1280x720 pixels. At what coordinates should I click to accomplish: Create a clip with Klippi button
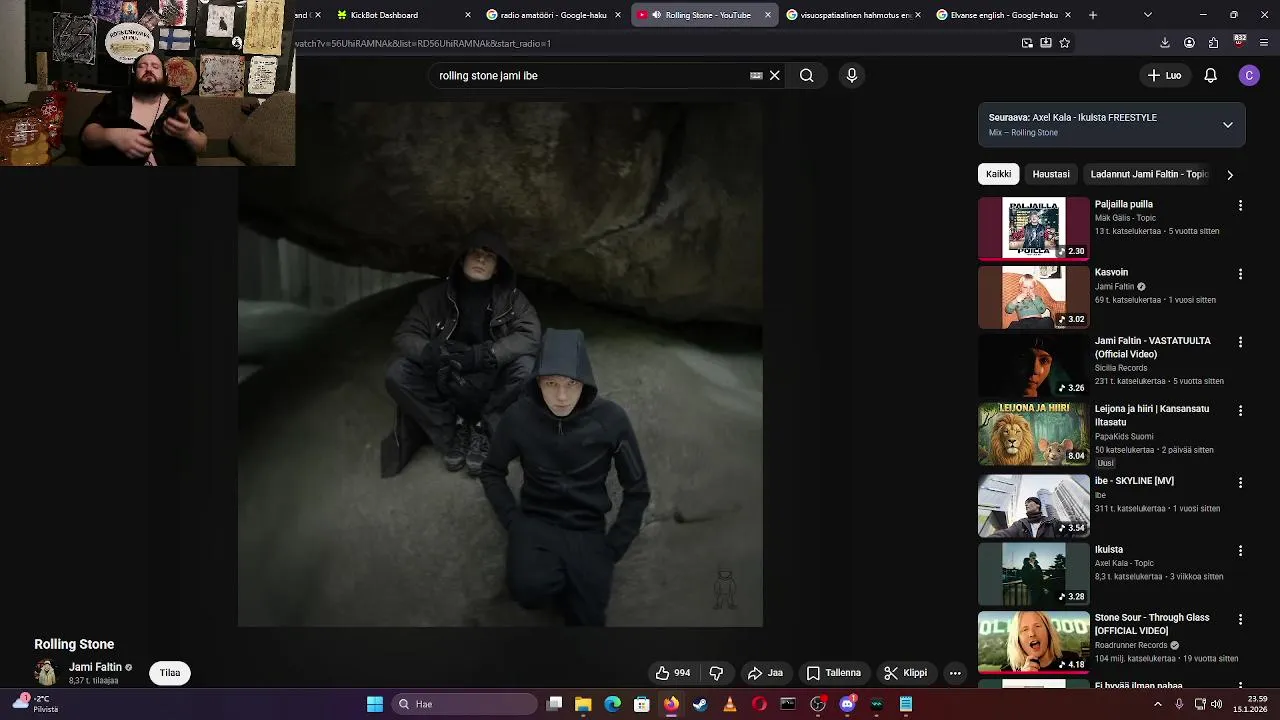[x=905, y=673]
